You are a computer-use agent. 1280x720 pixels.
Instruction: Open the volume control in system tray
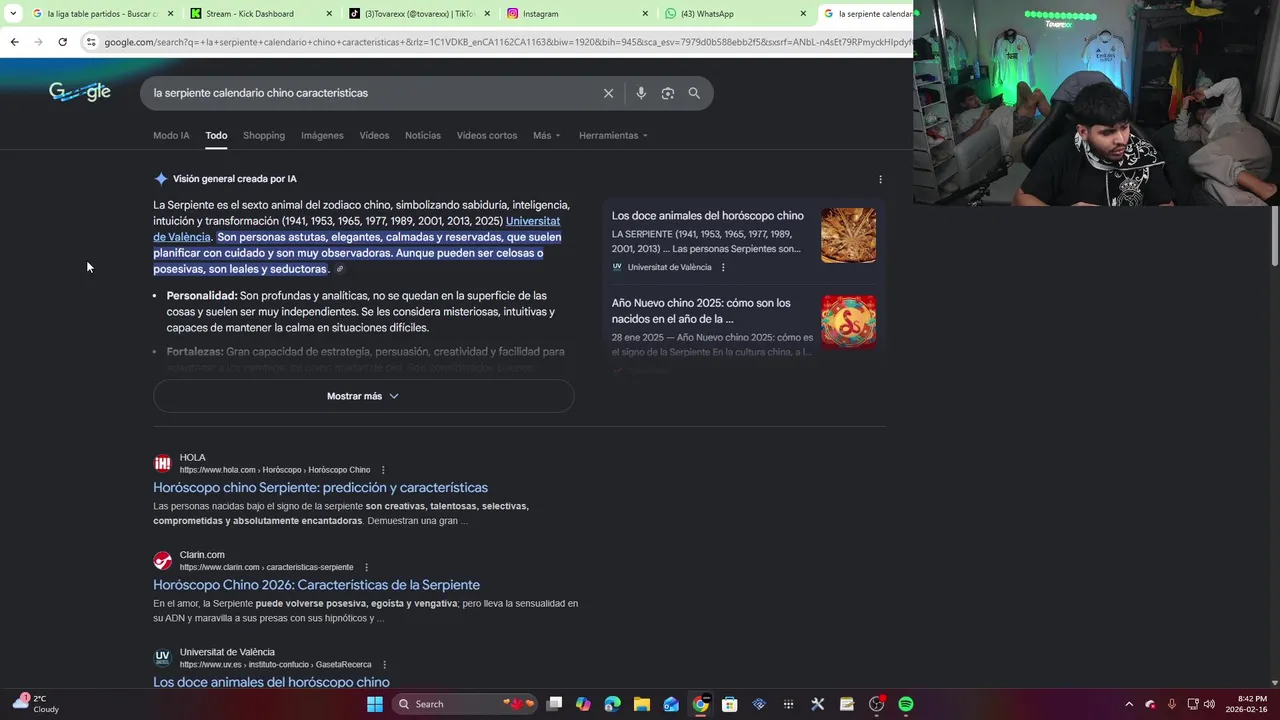pos(1209,704)
